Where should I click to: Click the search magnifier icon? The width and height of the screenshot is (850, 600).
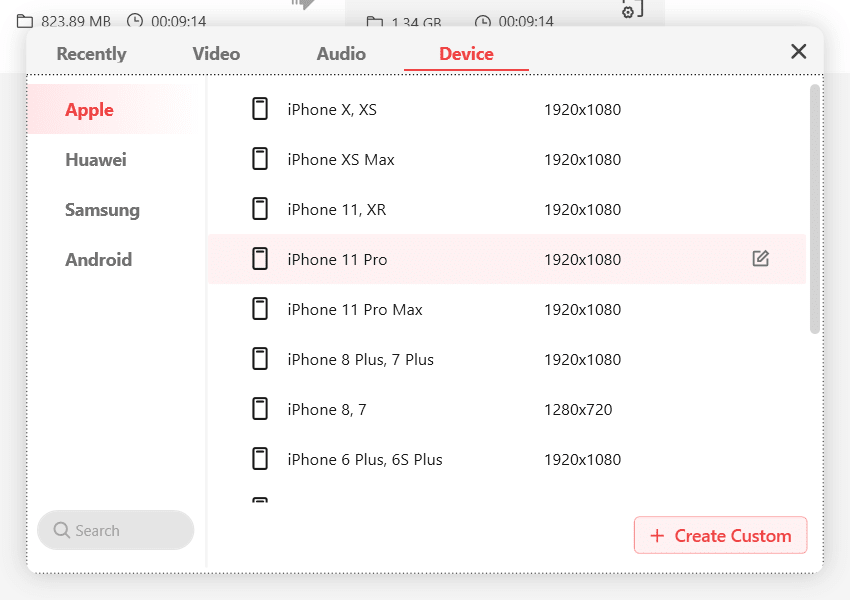coord(61,530)
